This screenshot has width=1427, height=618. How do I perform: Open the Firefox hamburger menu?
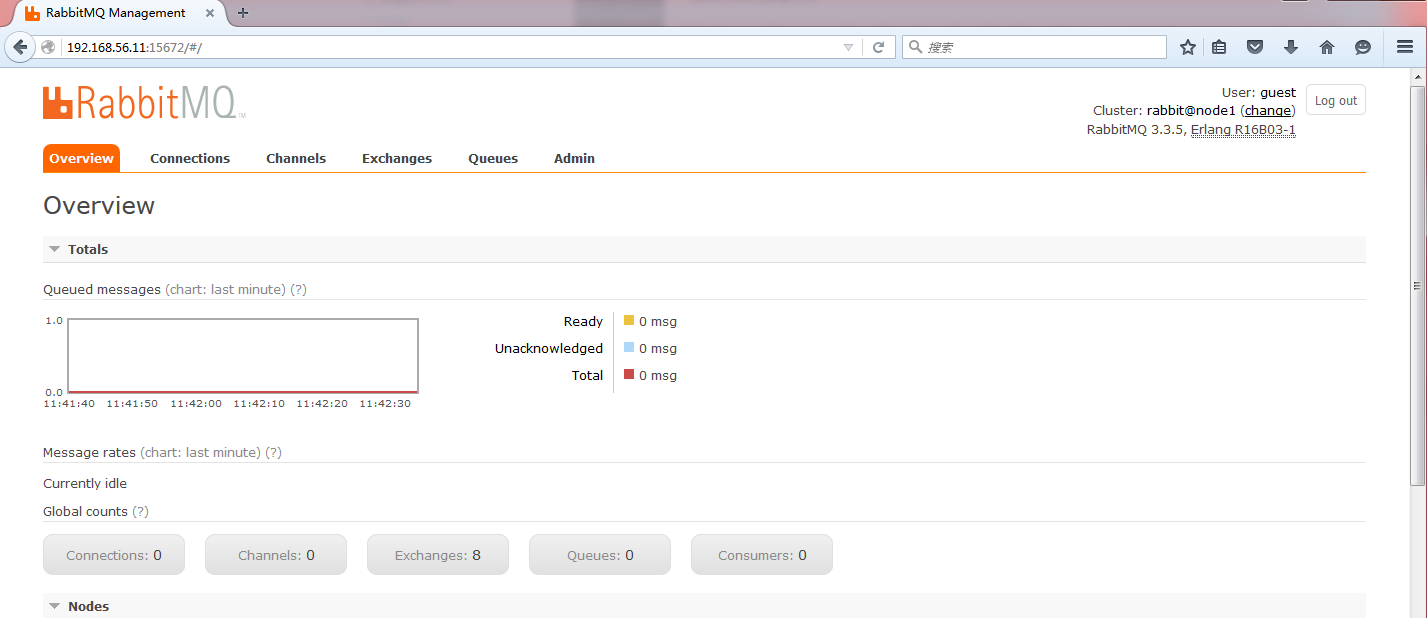[1404, 47]
